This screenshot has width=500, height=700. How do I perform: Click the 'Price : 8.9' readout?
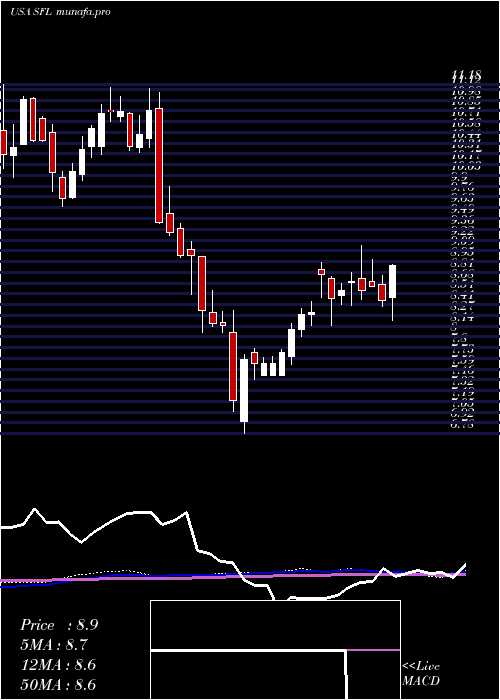pos(59,625)
